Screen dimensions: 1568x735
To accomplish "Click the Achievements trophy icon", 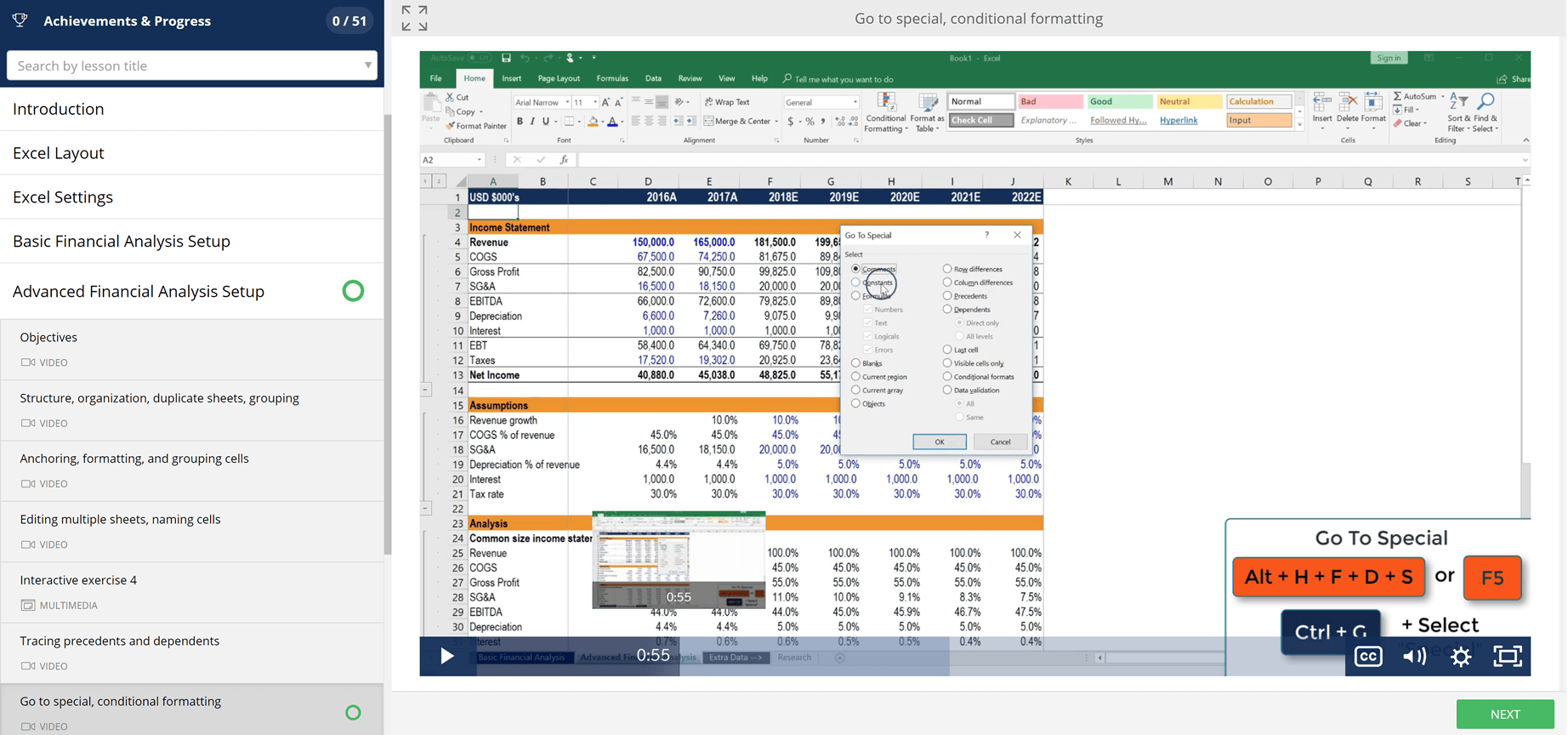I will pyautogui.click(x=20, y=20).
